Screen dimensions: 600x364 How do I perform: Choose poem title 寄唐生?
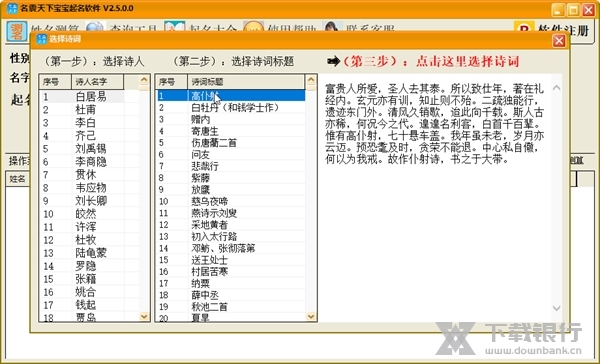pyautogui.click(x=205, y=131)
